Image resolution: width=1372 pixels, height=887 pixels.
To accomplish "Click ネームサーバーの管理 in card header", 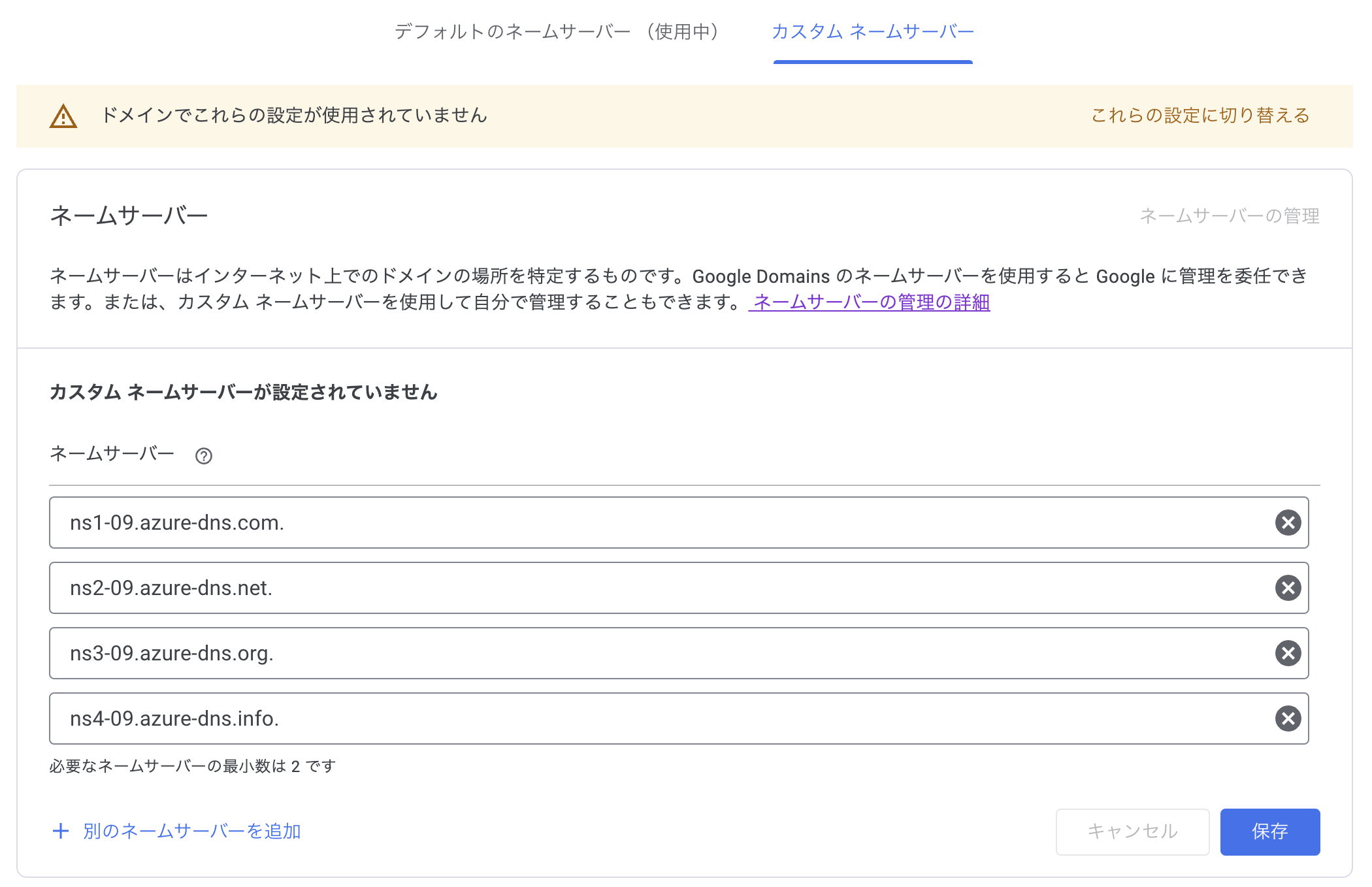I will (1229, 216).
